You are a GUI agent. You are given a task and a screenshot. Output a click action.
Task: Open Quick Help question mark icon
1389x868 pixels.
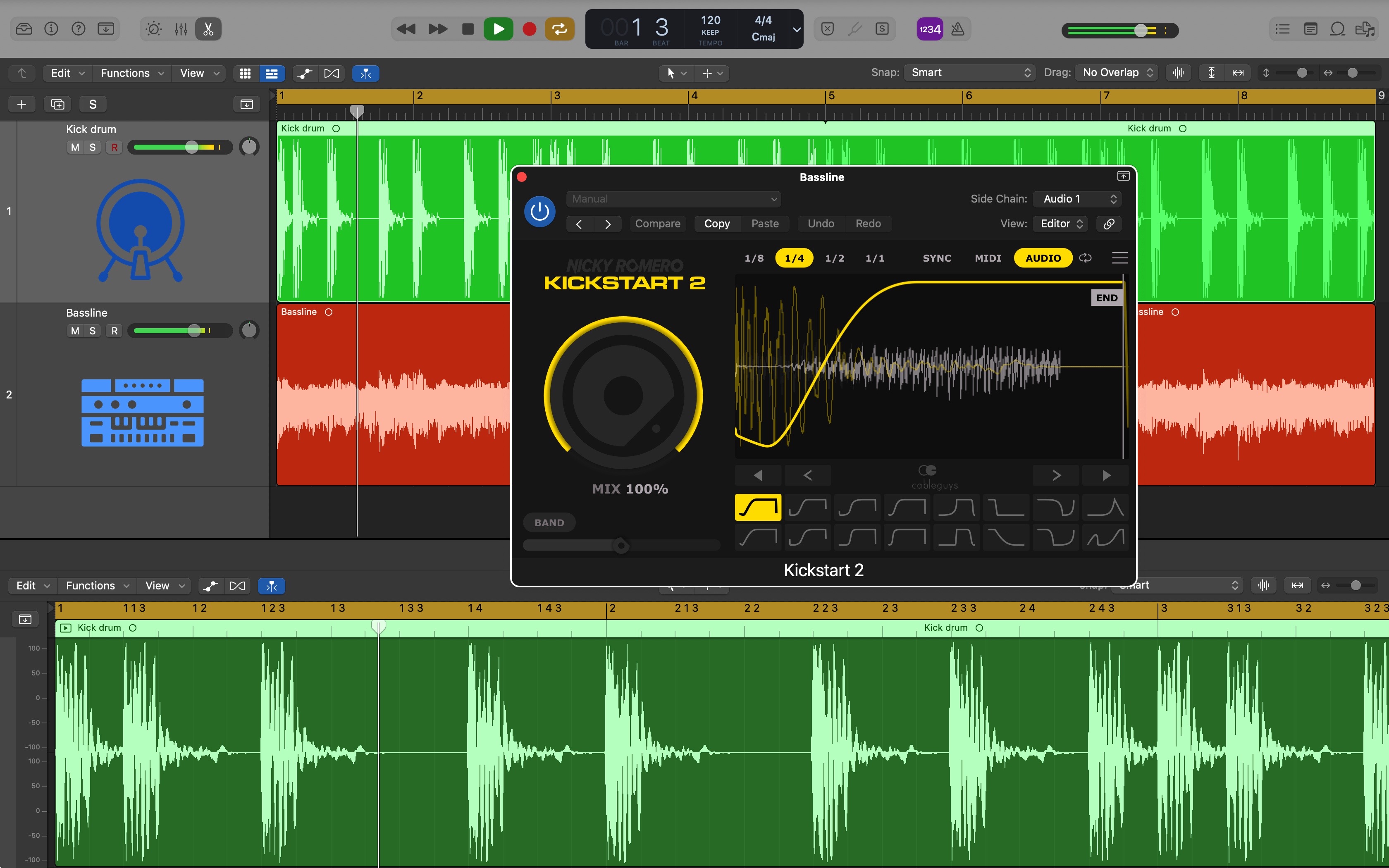(79, 29)
